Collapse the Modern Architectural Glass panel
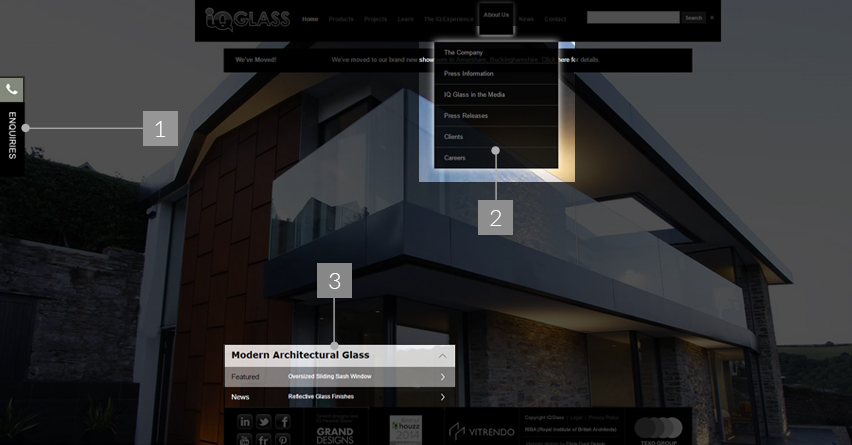The width and height of the screenshot is (852, 445). coord(442,356)
